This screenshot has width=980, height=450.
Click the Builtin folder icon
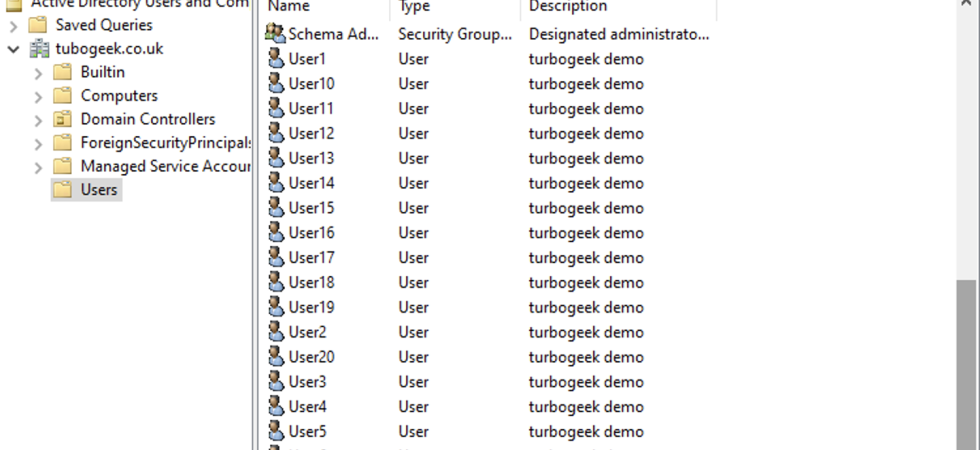pyautogui.click(x=62, y=72)
